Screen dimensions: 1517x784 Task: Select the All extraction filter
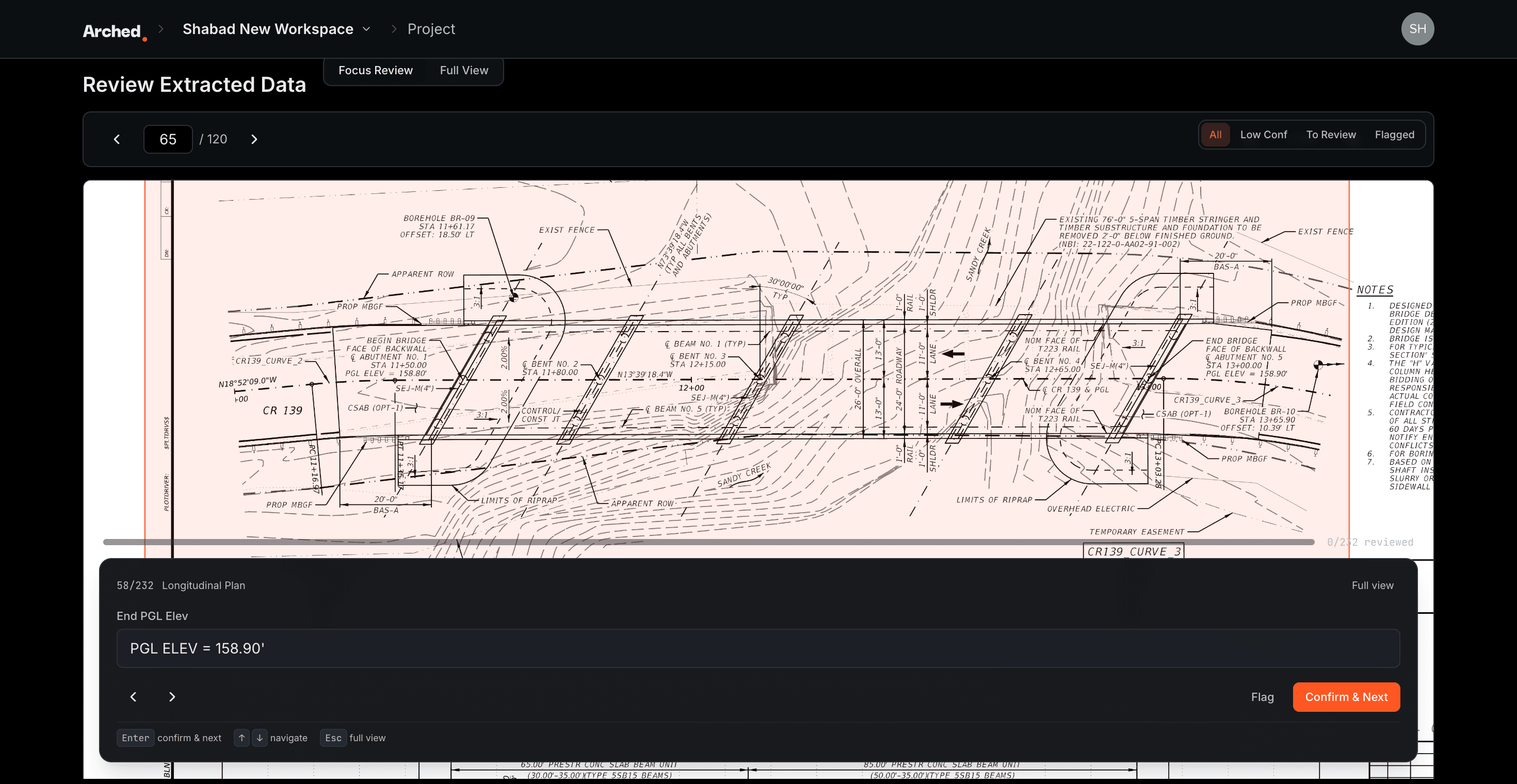1216,134
